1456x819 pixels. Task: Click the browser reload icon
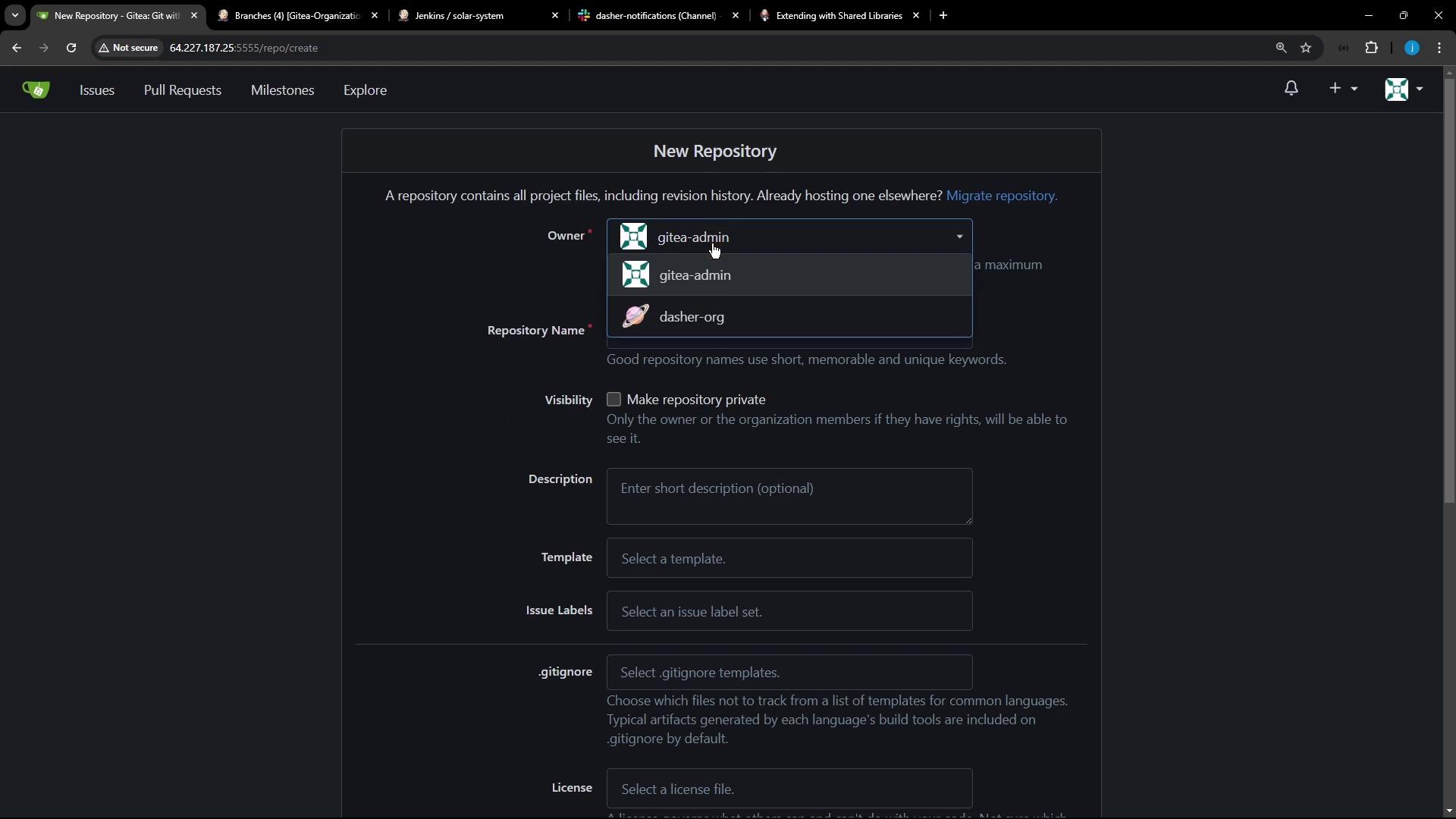[71, 48]
